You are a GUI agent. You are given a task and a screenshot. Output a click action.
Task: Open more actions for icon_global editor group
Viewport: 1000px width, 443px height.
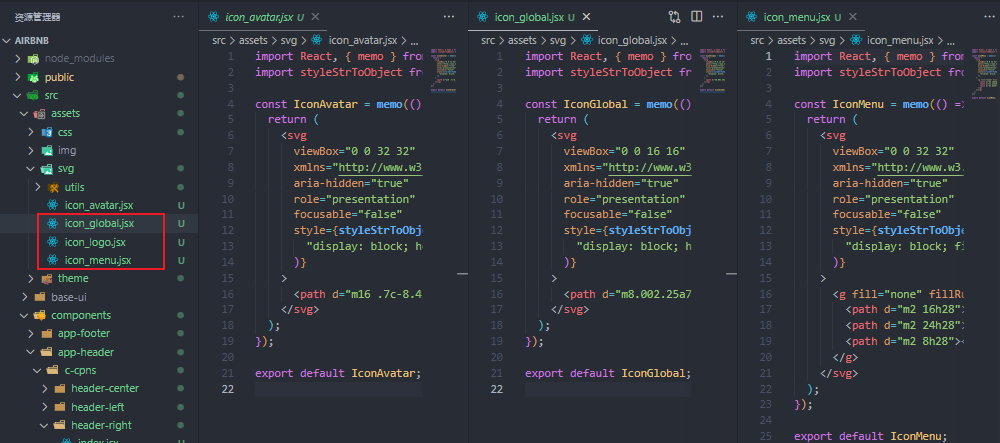click(x=719, y=17)
